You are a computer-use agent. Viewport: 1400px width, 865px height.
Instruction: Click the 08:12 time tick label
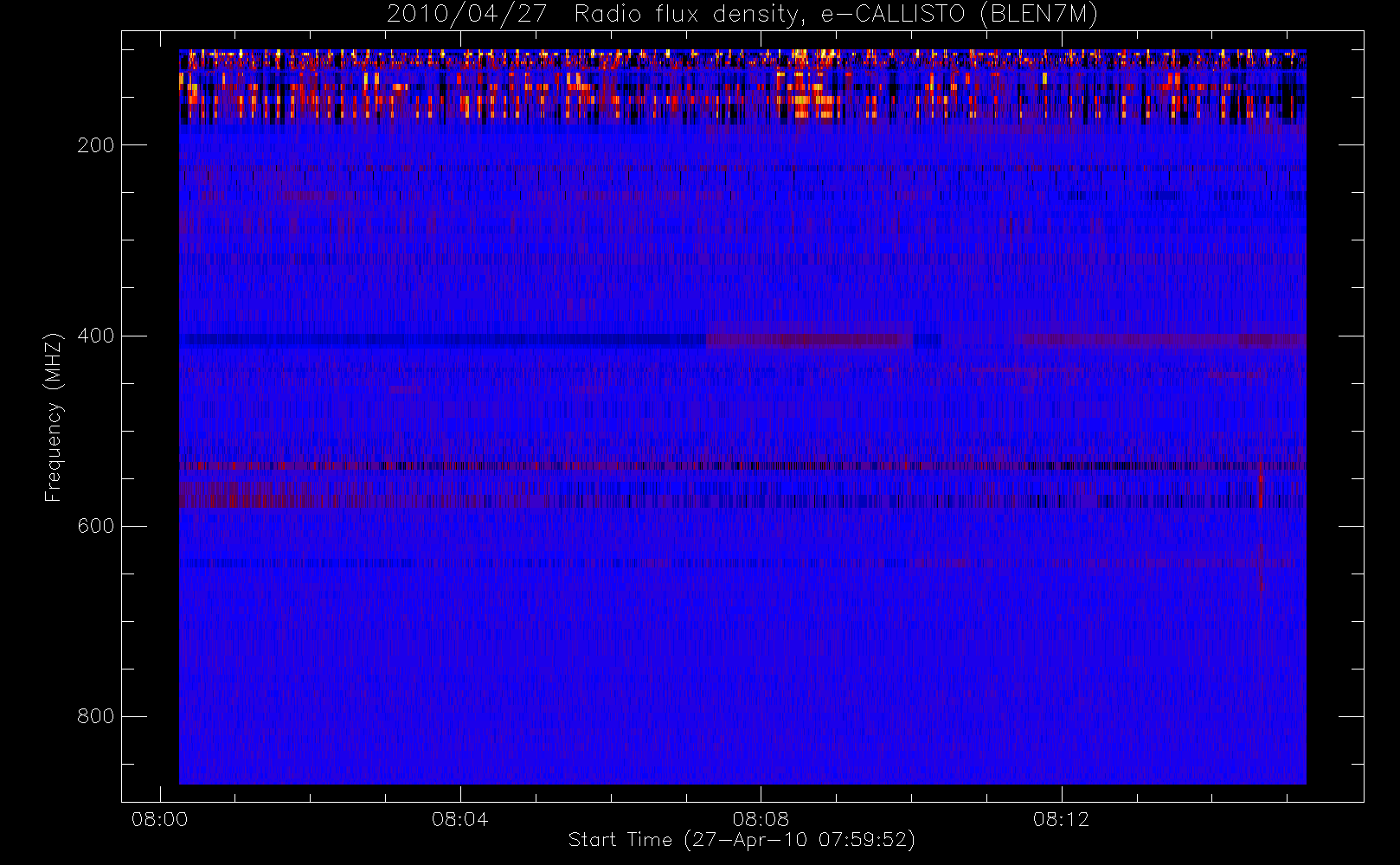pyautogui.click(x=1061, y=819)
